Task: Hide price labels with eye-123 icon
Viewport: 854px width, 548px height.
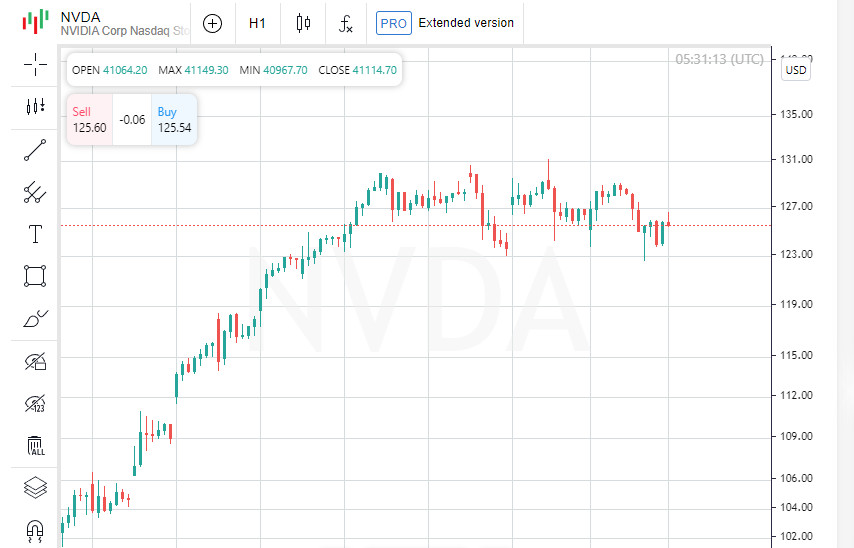Action: click(x=35, y=403)
